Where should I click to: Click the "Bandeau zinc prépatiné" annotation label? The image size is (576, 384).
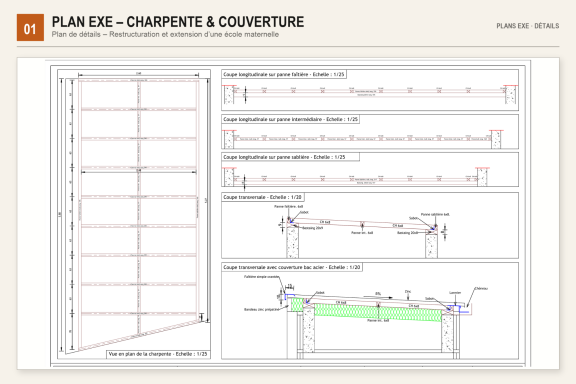(261, 309)
